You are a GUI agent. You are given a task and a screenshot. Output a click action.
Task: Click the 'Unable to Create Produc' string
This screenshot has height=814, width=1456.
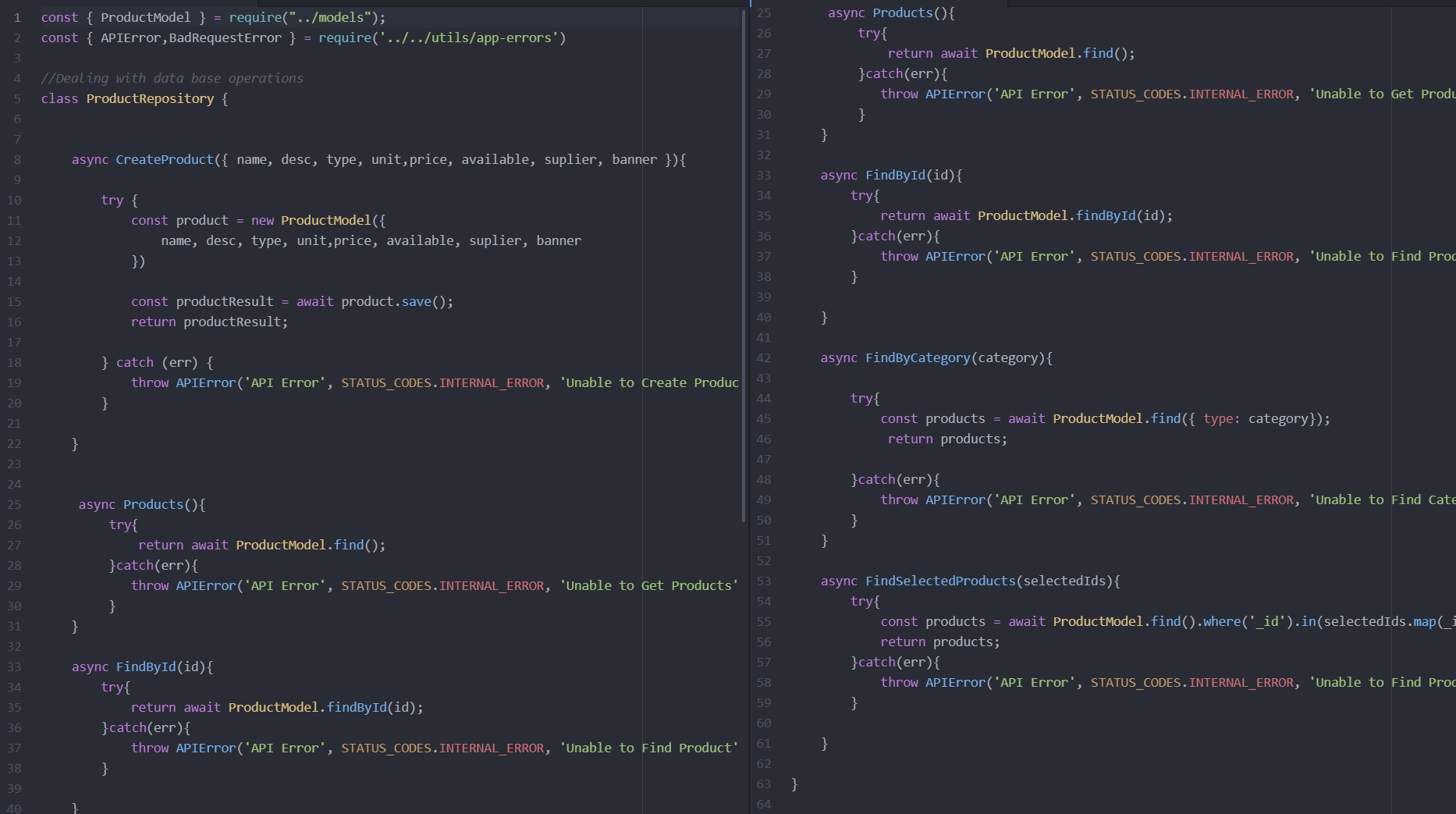tap(649, 382)
